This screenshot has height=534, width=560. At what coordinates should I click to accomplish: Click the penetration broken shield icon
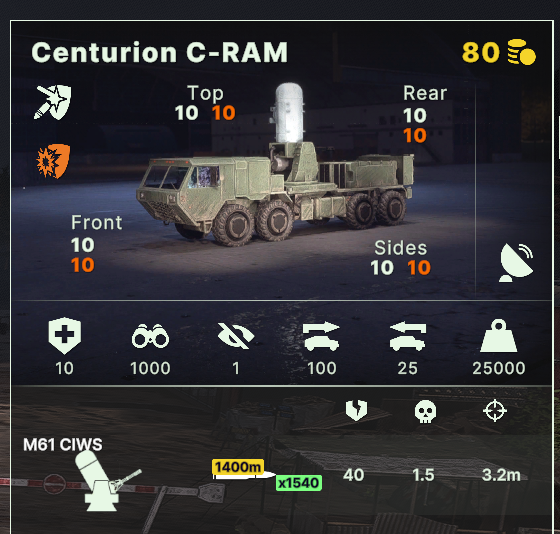point(356,410)
